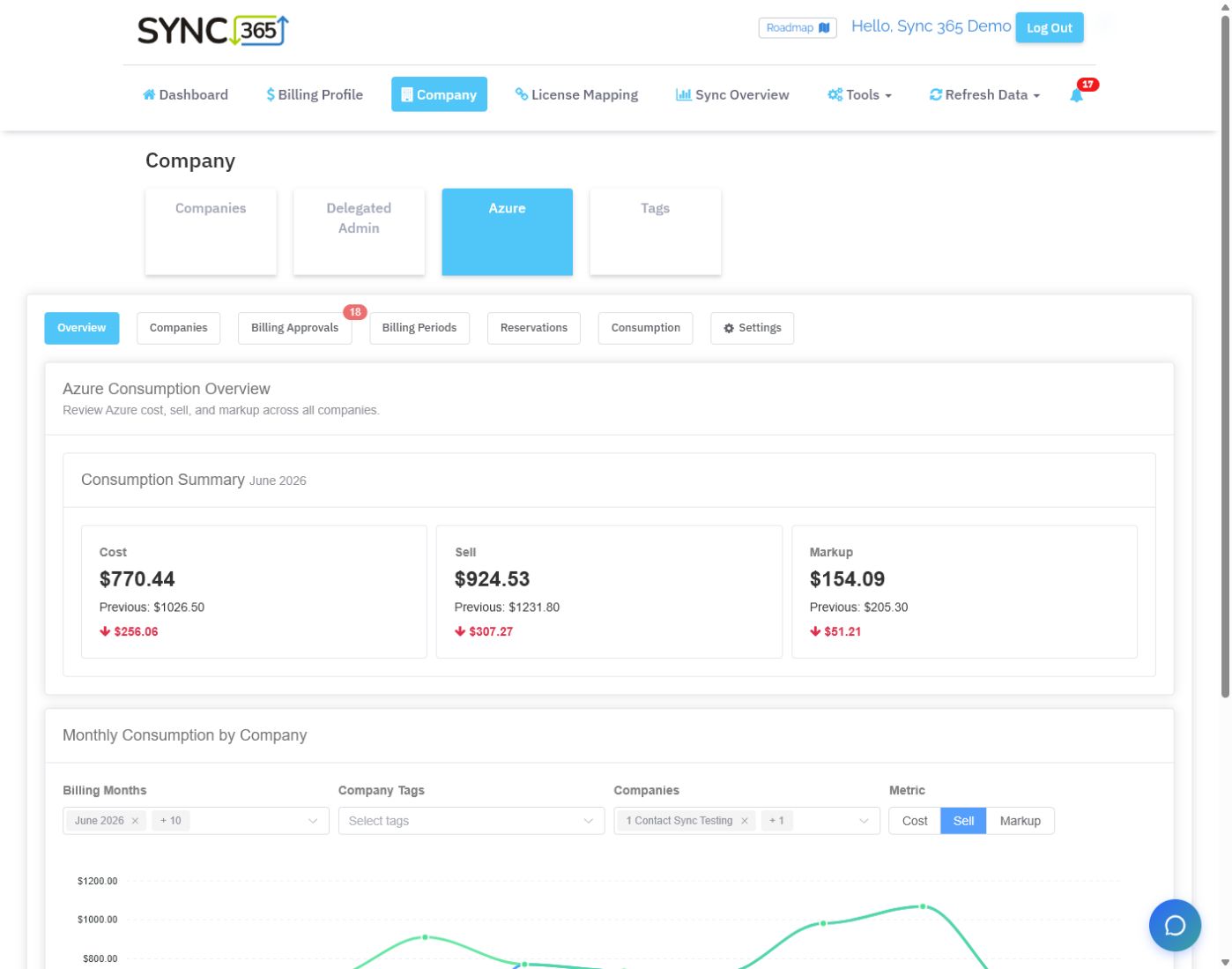
Task: Remove 1 Contact Sync Testing company tag
Action: click(x=745, y=821)
